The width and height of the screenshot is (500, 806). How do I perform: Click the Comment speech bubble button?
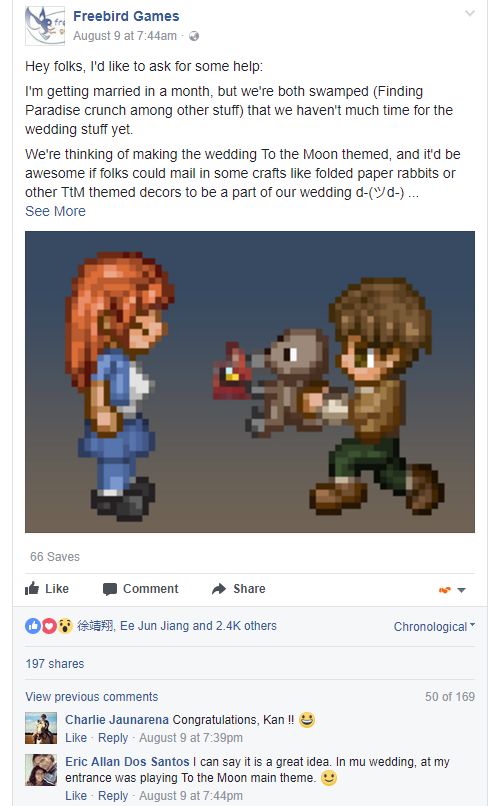tap(140, 589)
